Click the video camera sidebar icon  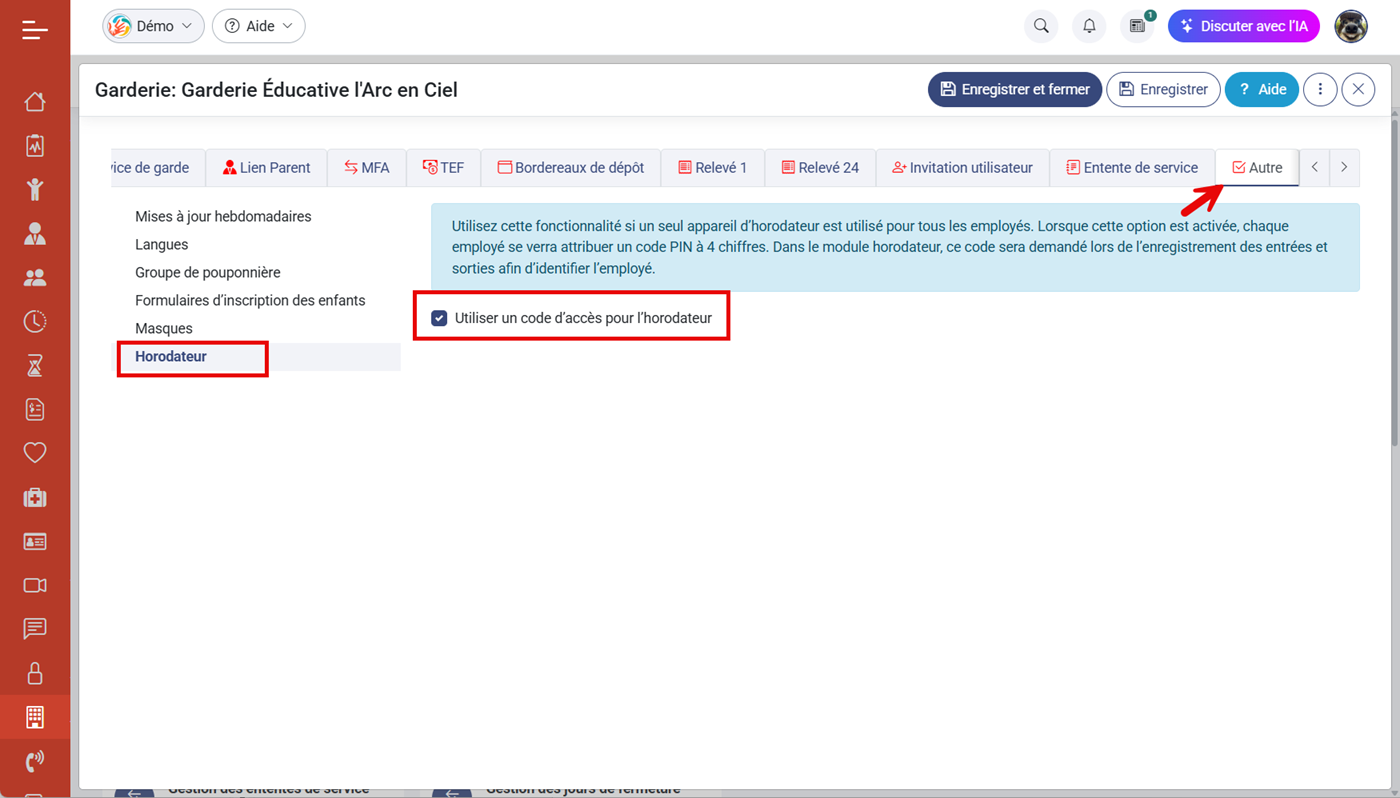35,585
